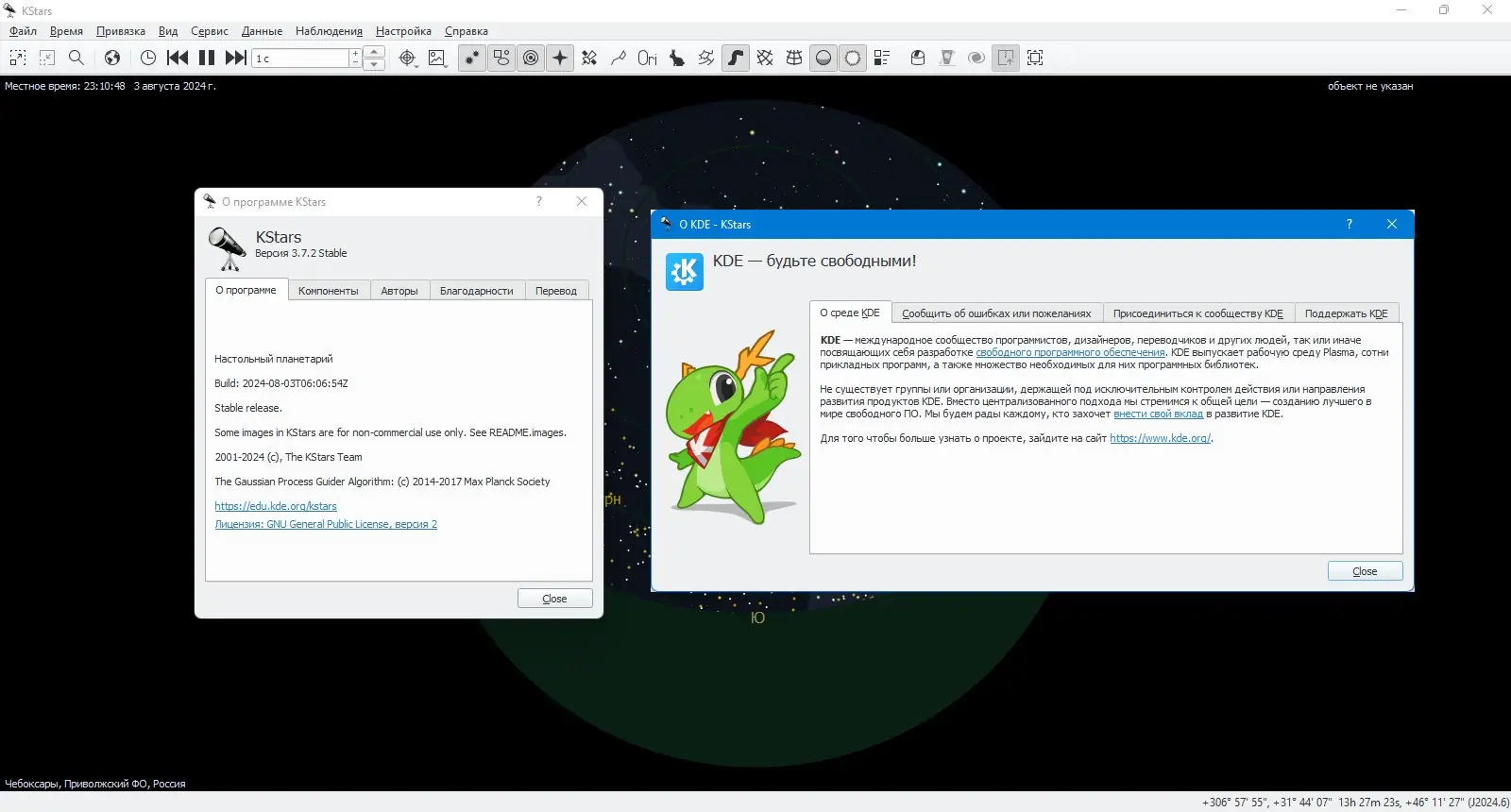Step backward one time step

pyautogui.click(x=178, y=58)
